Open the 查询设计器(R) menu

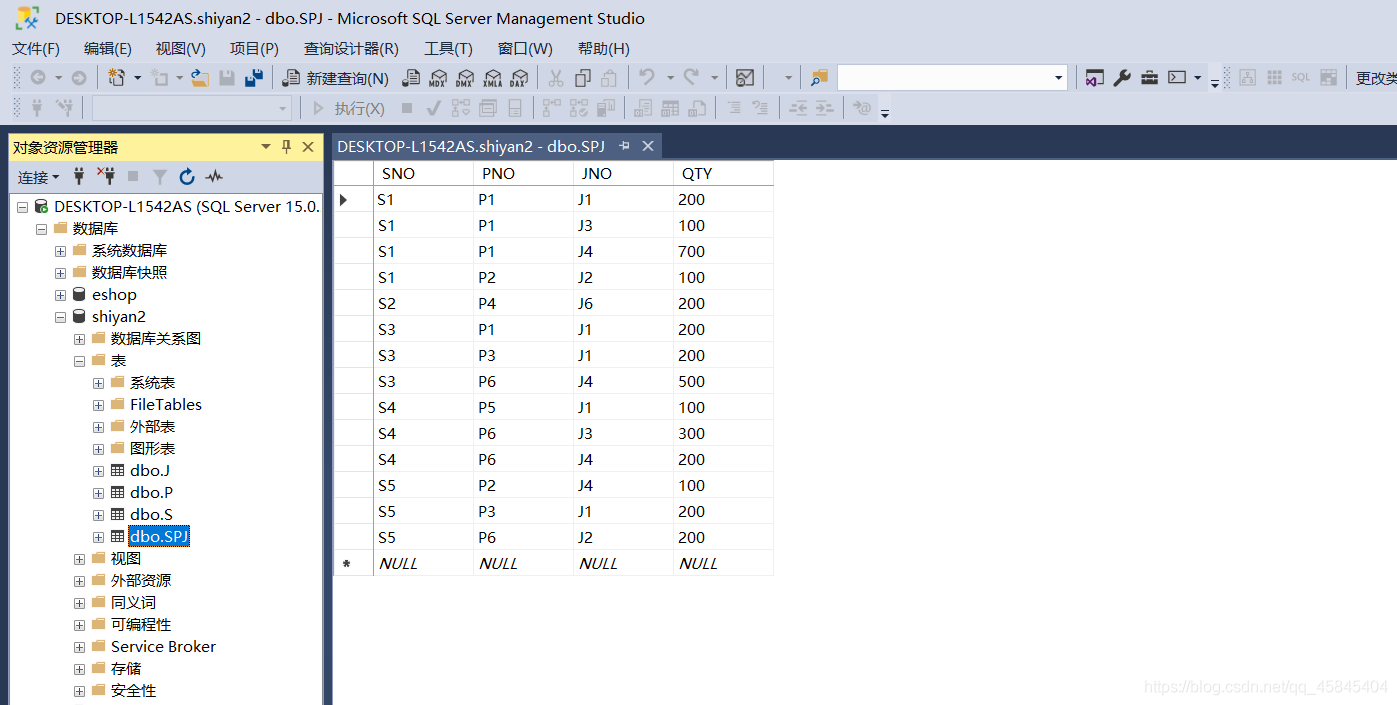tap(351, 48)
